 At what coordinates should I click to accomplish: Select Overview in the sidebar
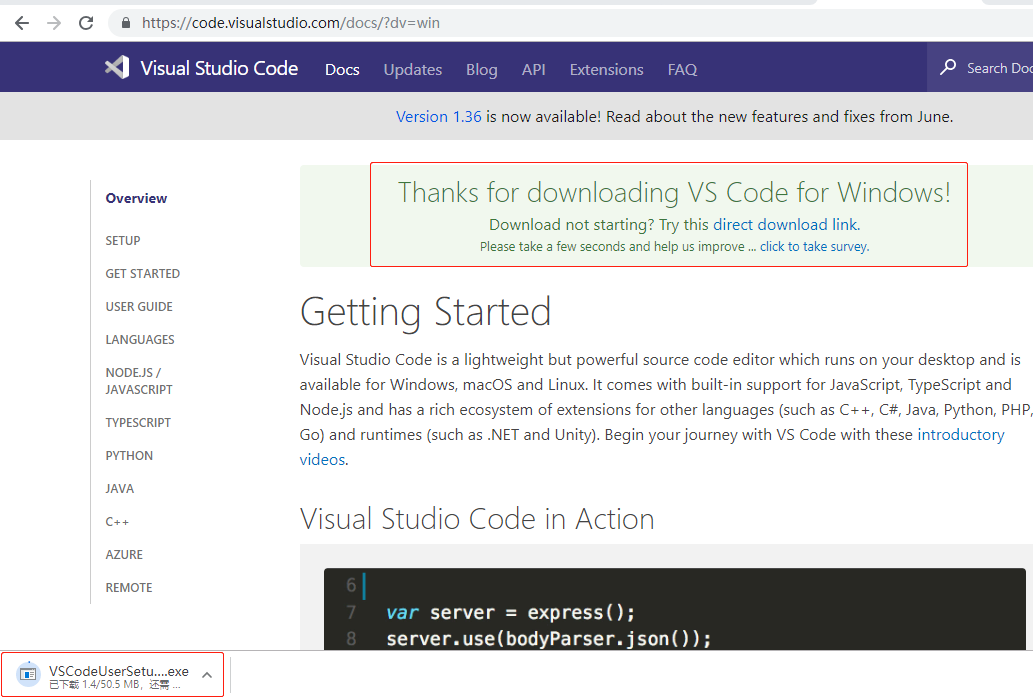point(136,198)
